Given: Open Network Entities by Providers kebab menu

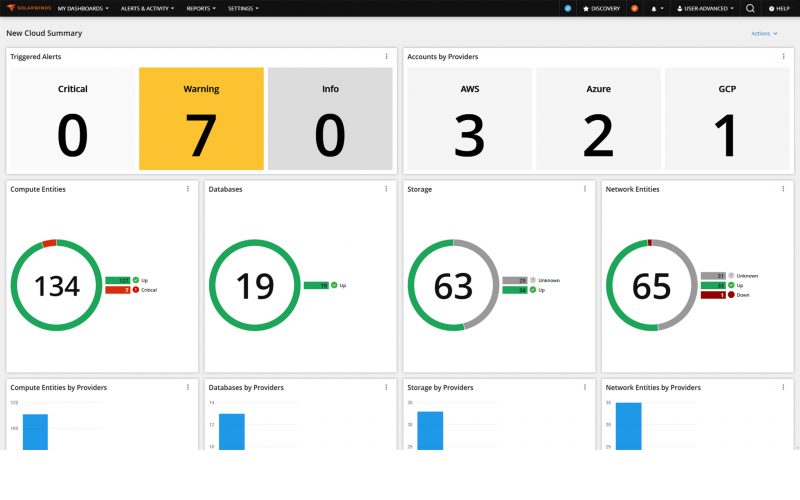Looking at the screenshot, I should pyautogui.click(x=783, y=387).
